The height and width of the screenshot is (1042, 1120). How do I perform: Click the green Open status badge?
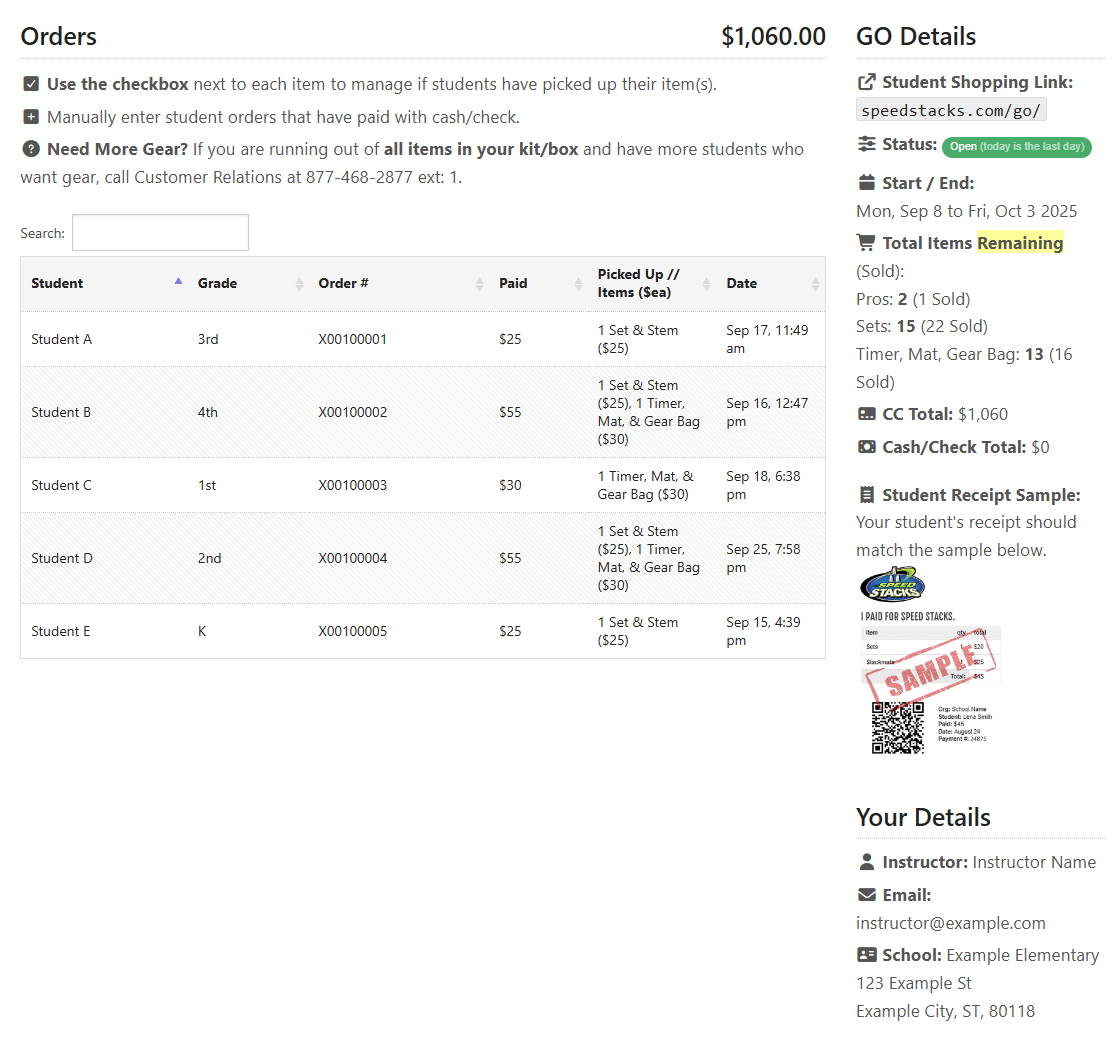pos(1016,147)
